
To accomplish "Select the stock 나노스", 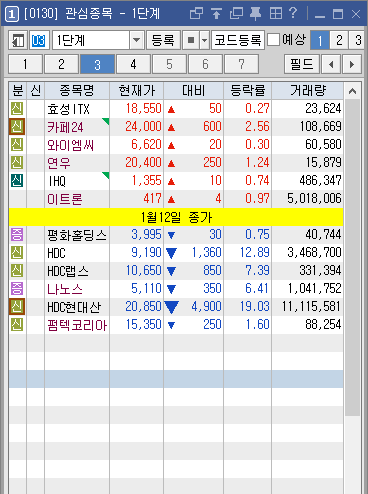I will click(x=65, y=289).
